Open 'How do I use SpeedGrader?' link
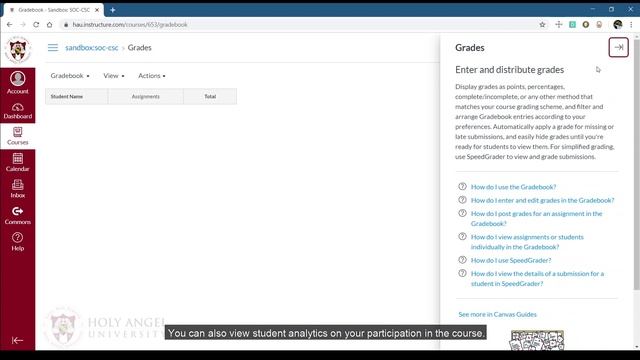 [x=511, y=260]
